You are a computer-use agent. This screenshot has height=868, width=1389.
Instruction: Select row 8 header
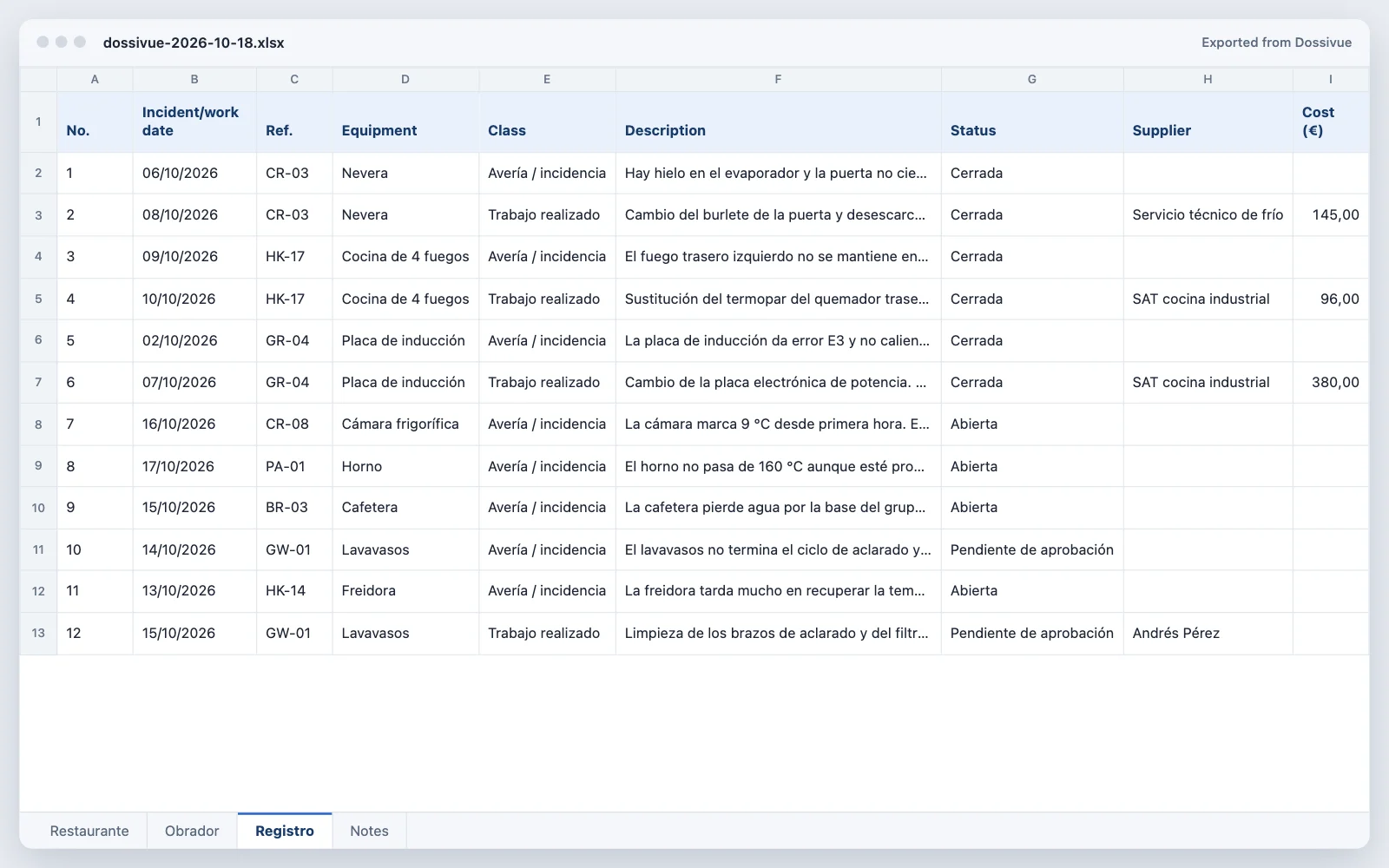38,424
